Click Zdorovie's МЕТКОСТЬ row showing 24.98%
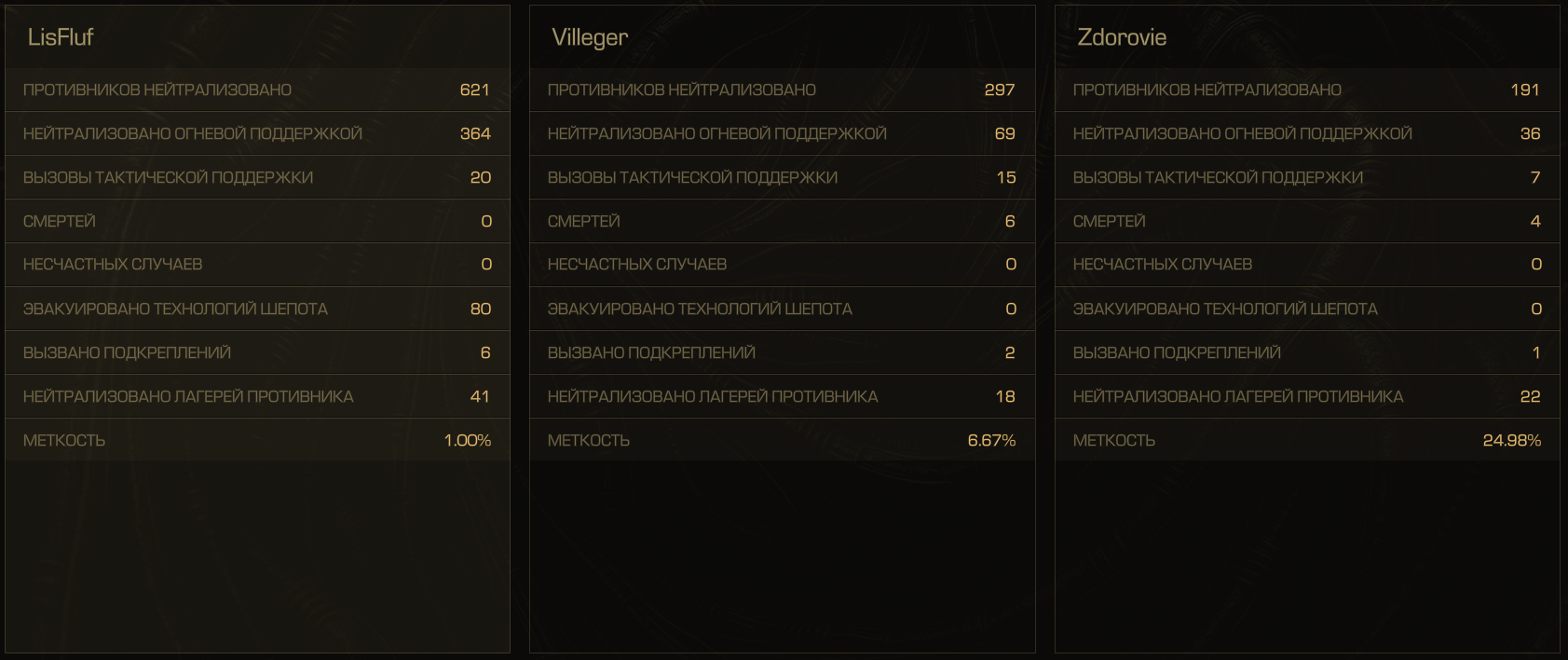This screenshot has height=660, width=1568. point(1307,440)
